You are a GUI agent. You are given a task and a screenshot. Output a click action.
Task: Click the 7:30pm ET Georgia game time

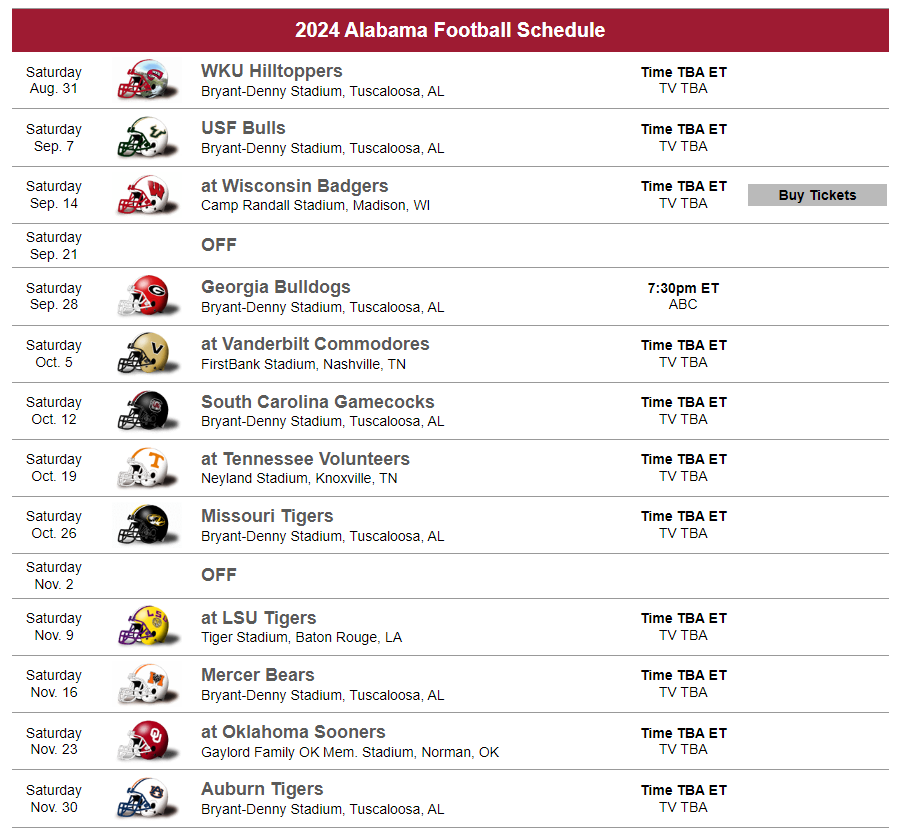(683, 288)
